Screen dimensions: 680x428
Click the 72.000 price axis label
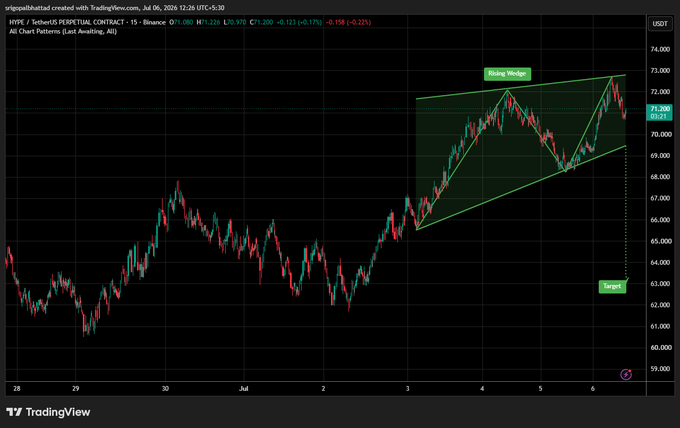(x=660, y=92)
